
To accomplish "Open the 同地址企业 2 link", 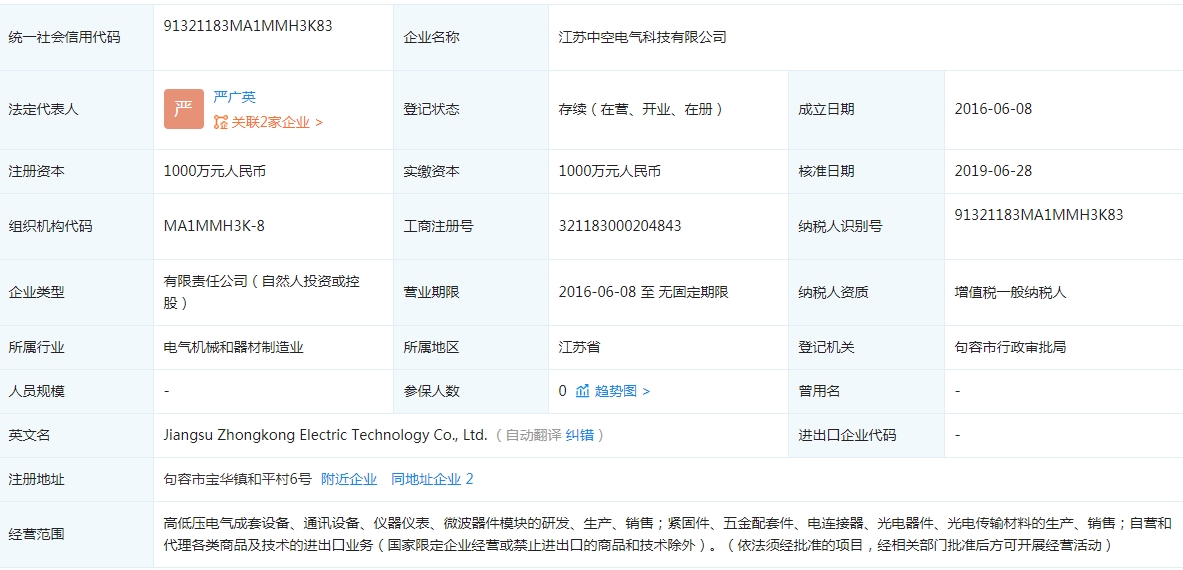I will tap(432, 479).
